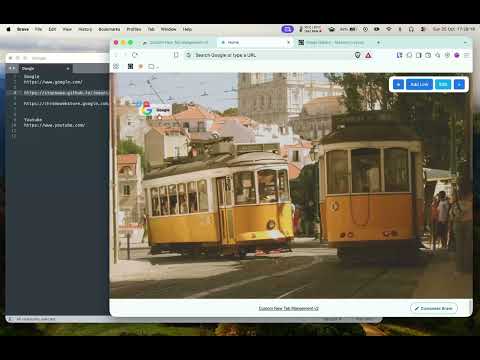Open the Brave app menu
This screenshot has height=360, width=480.
pyautogui.click(x=23, y=29)
